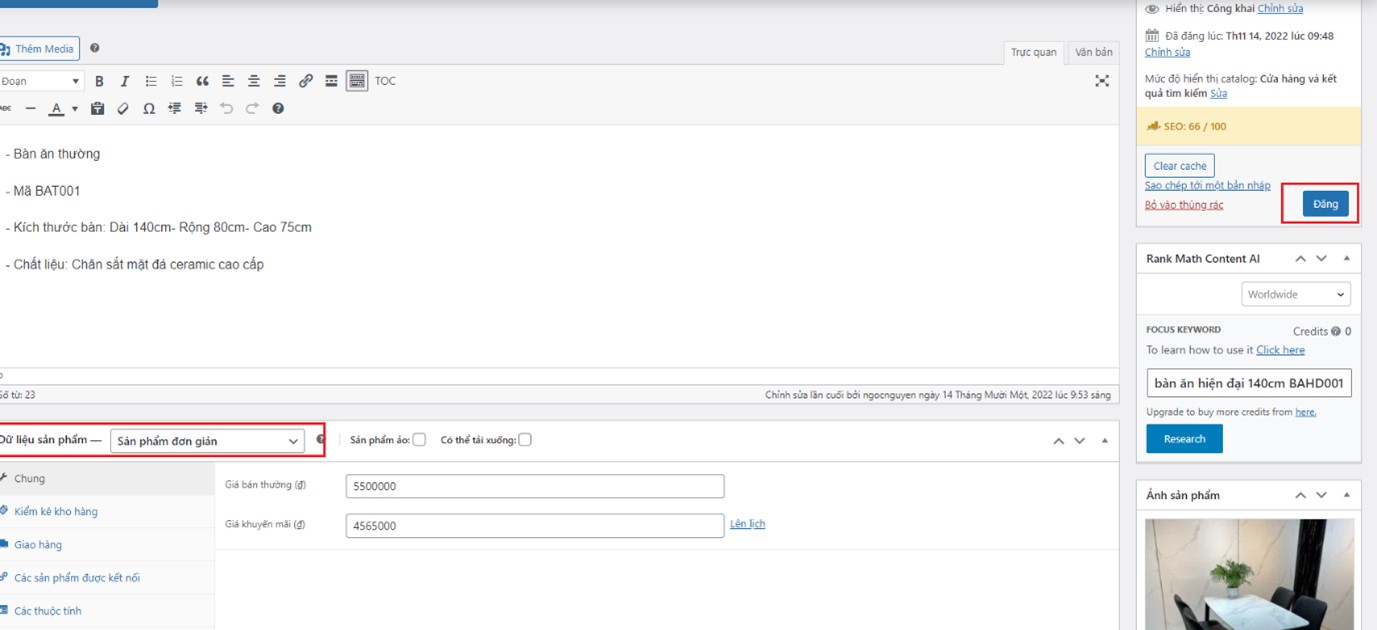Tick the Có thể tải xuống checkbox

pos(525,440)
